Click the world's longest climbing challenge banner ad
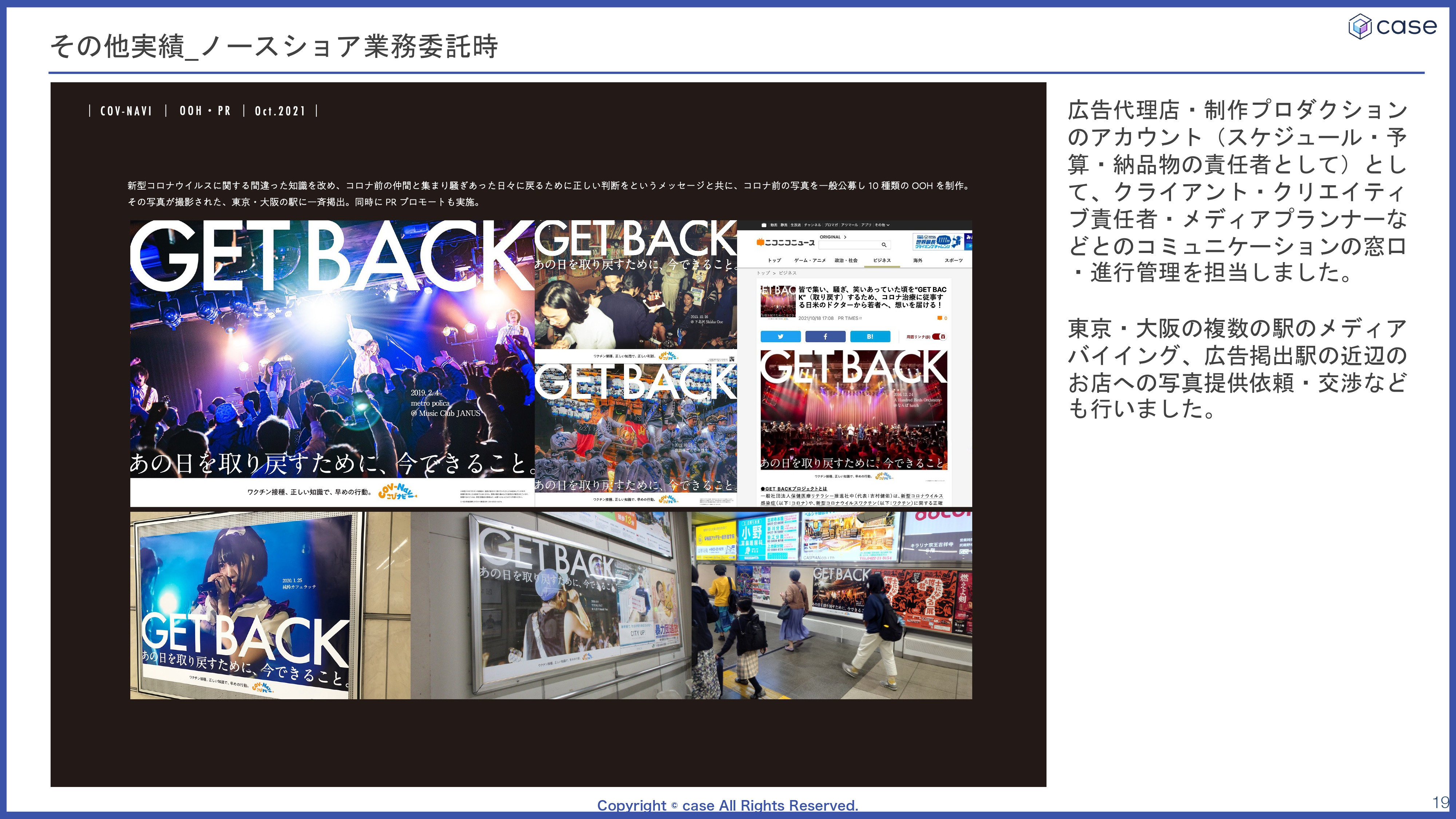Viewport: 1456px width, 819px height. coord(938,242)
